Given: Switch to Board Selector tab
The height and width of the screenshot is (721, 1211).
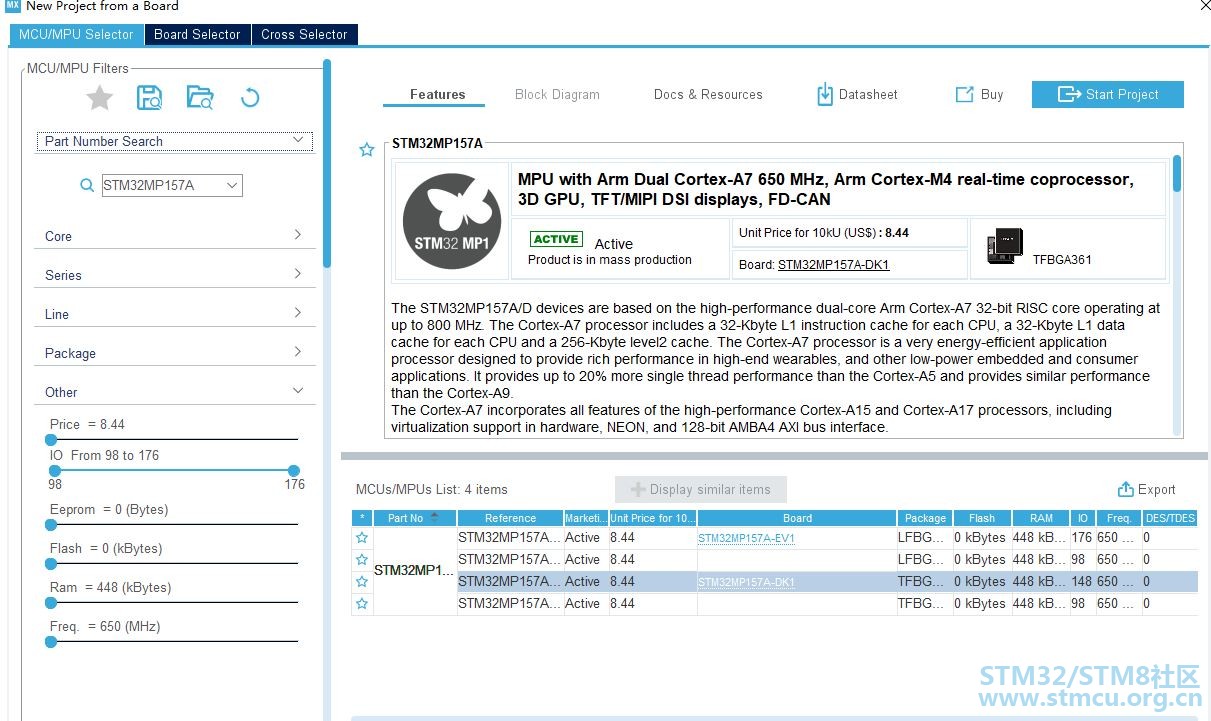Looking at the screenshot, I should click(197, 34).
